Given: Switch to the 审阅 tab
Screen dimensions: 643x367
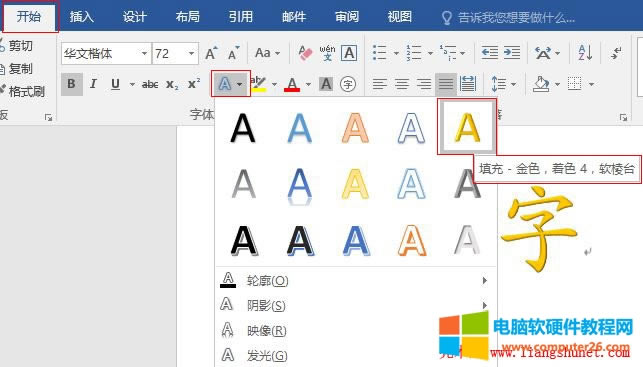Looking at the screenshot, I should [347, 17].
